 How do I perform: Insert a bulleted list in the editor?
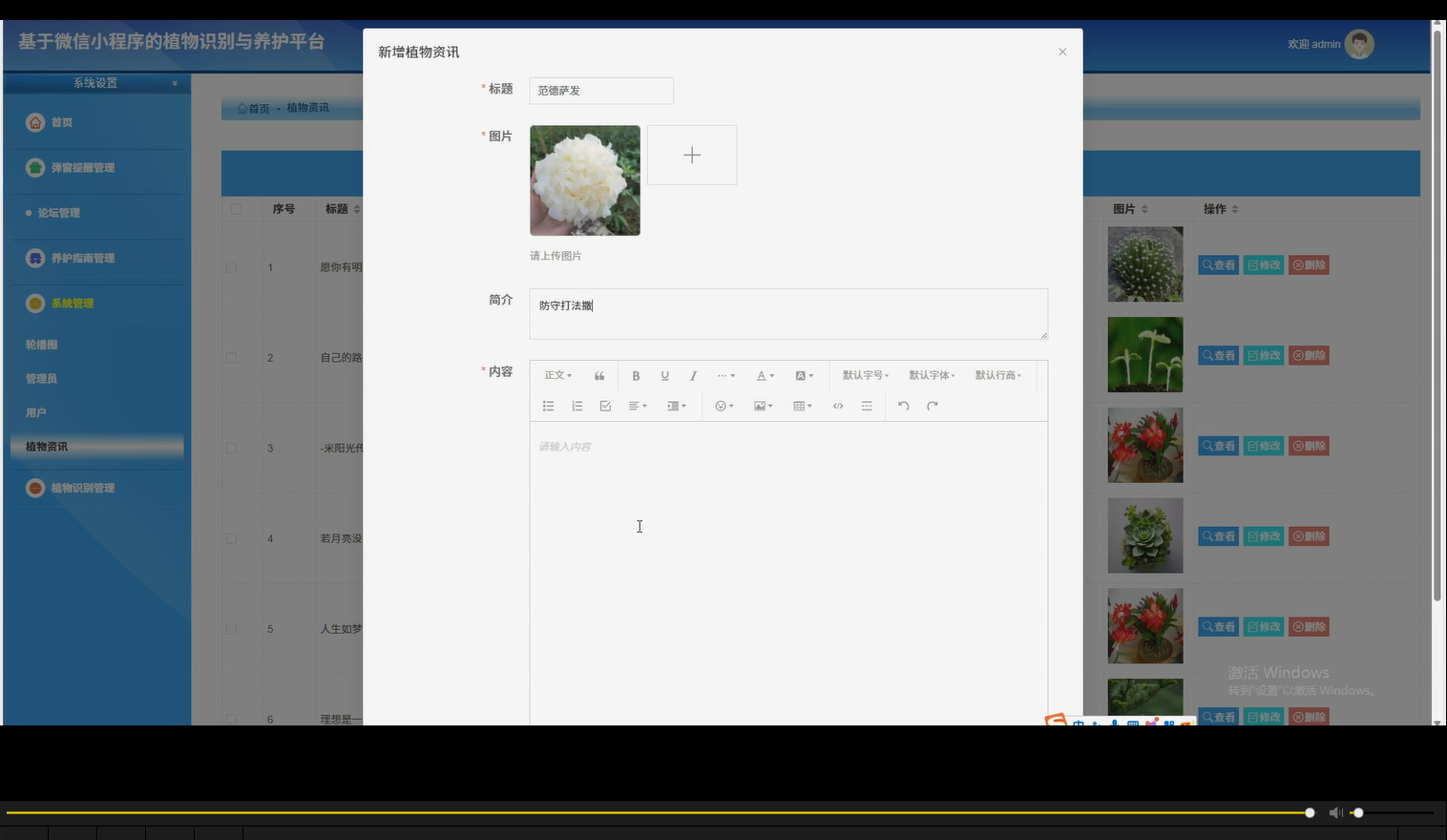548,406
